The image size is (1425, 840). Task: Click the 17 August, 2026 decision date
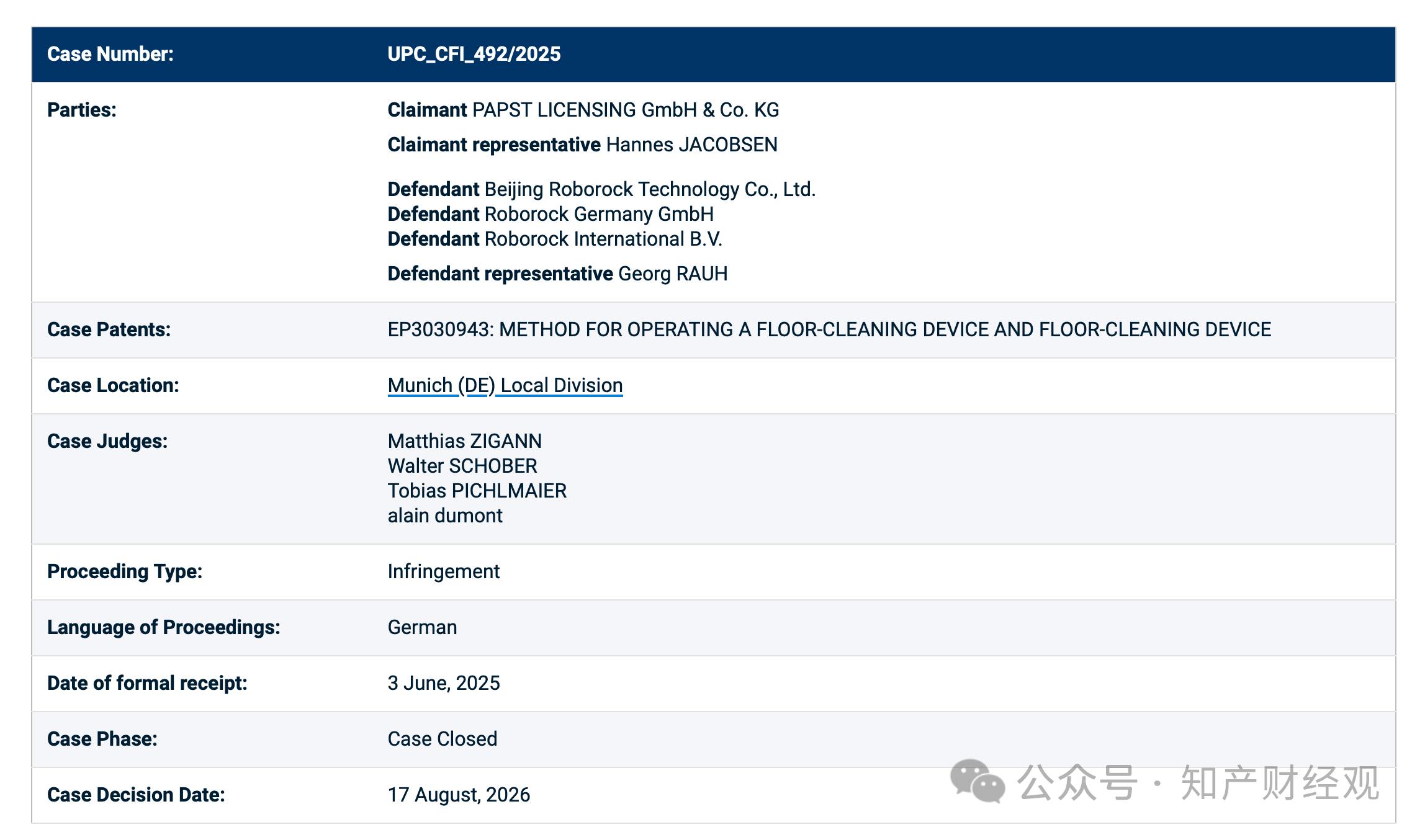coord(459,795)
